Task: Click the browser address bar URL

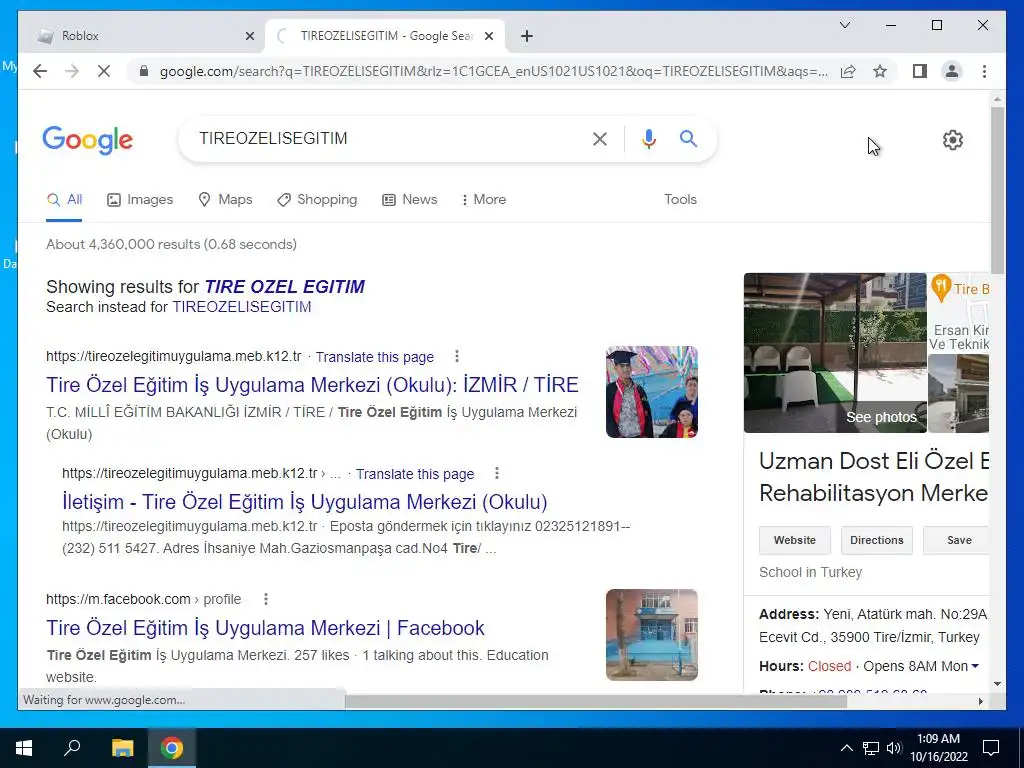Action: click(x=494, y=71)
